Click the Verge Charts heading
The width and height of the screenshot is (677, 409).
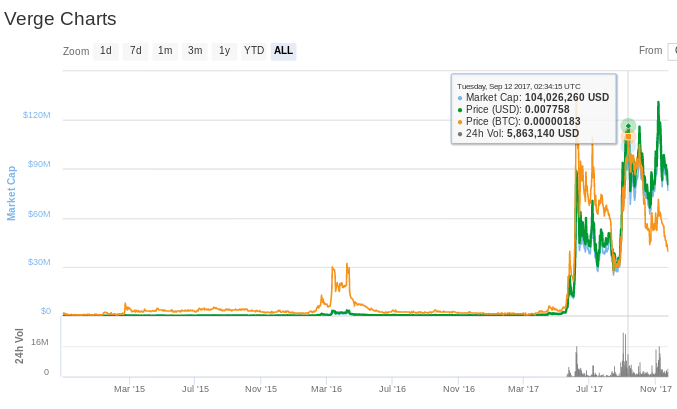pos(60,19)
